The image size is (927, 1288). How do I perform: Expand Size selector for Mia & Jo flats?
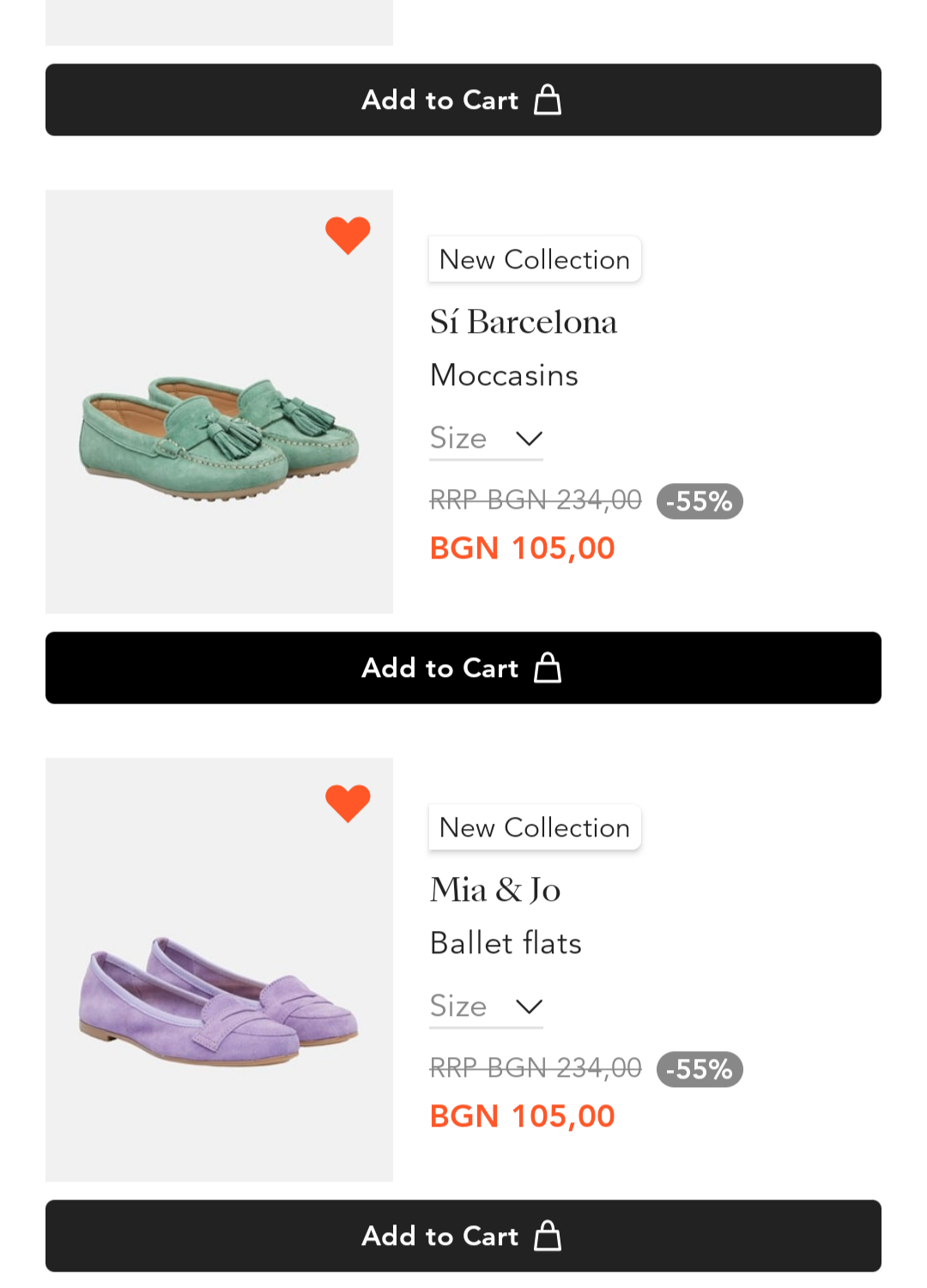[x=486, y=1007]
